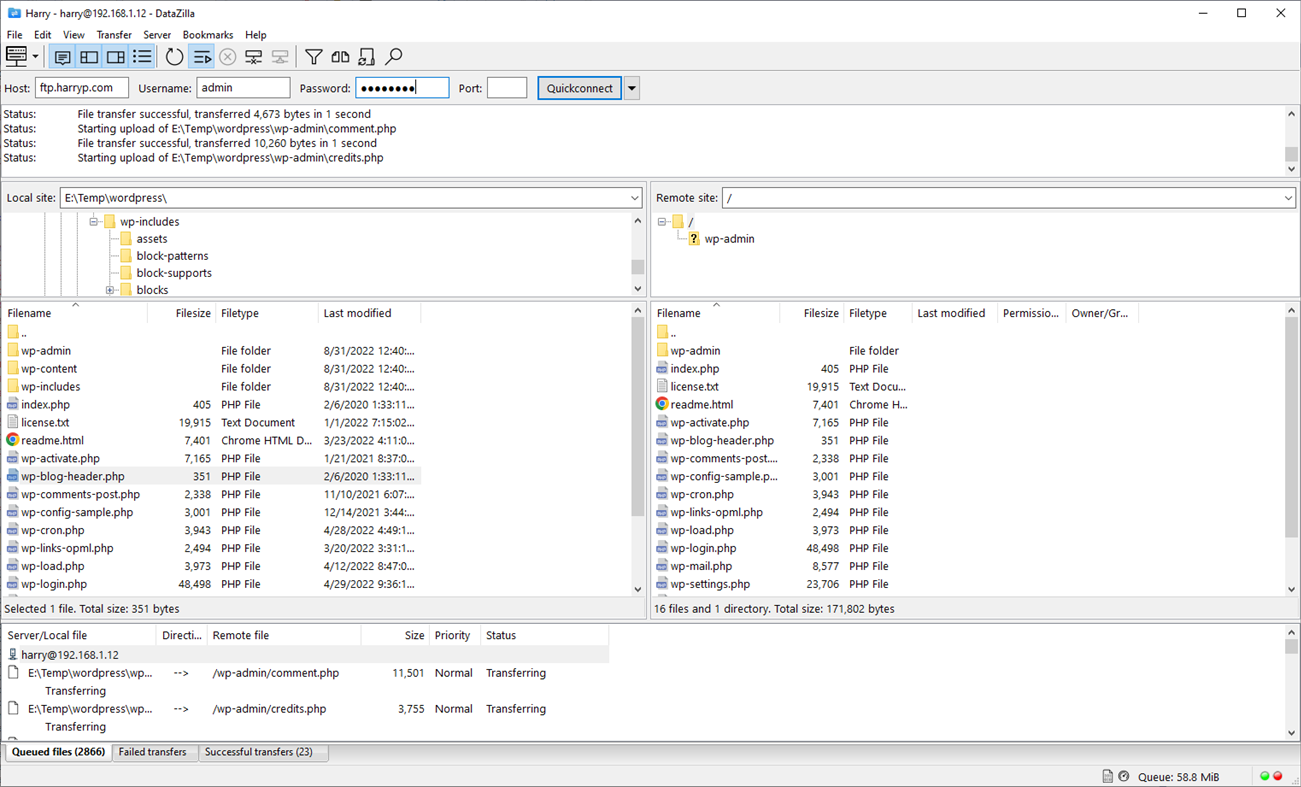Screen dimensions: 1301x787
Task: Open the Site Manager
Action: [x=16, y=56]
